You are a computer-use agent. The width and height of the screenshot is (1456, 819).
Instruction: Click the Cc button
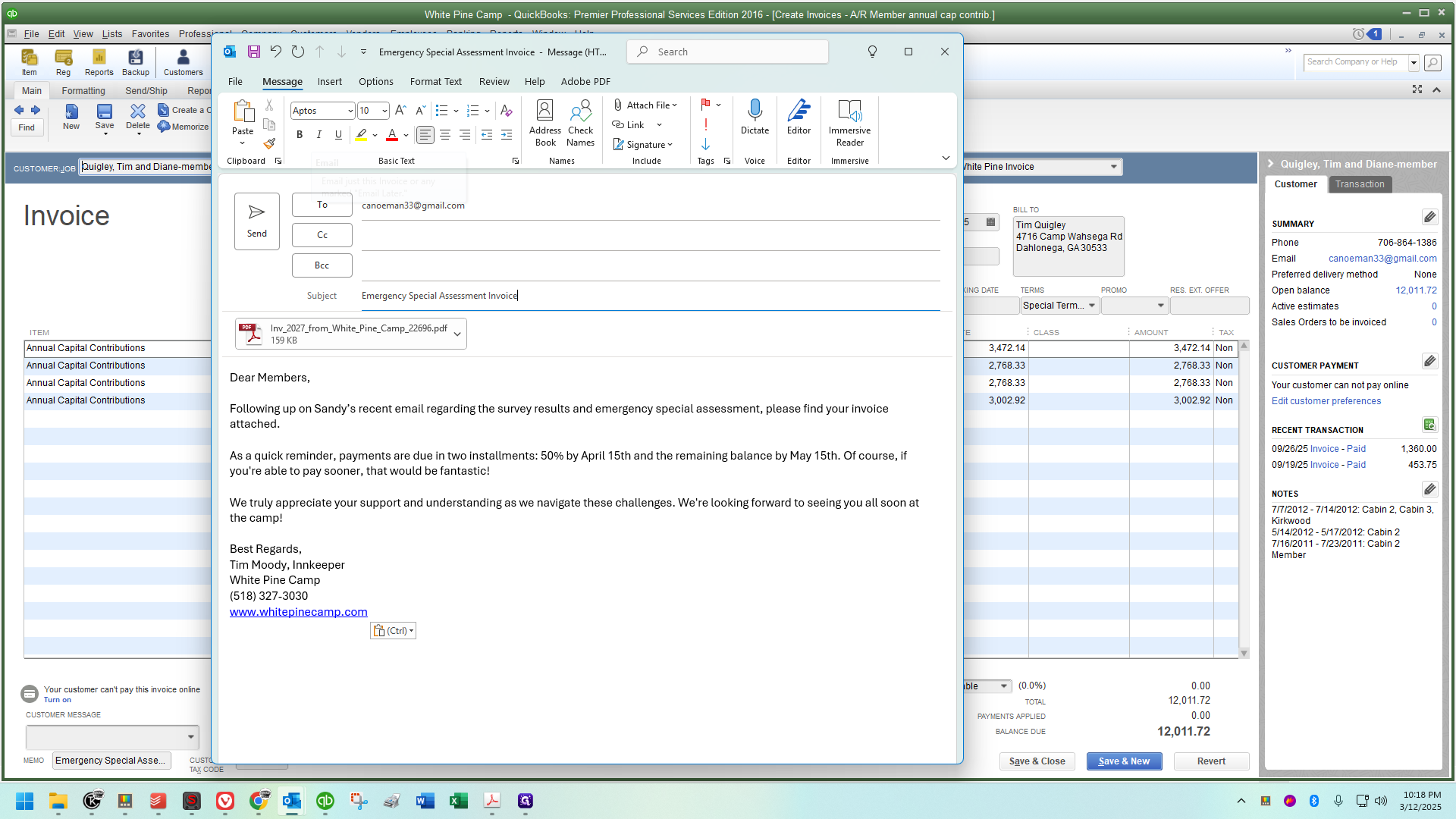click(x=322, y=235)
